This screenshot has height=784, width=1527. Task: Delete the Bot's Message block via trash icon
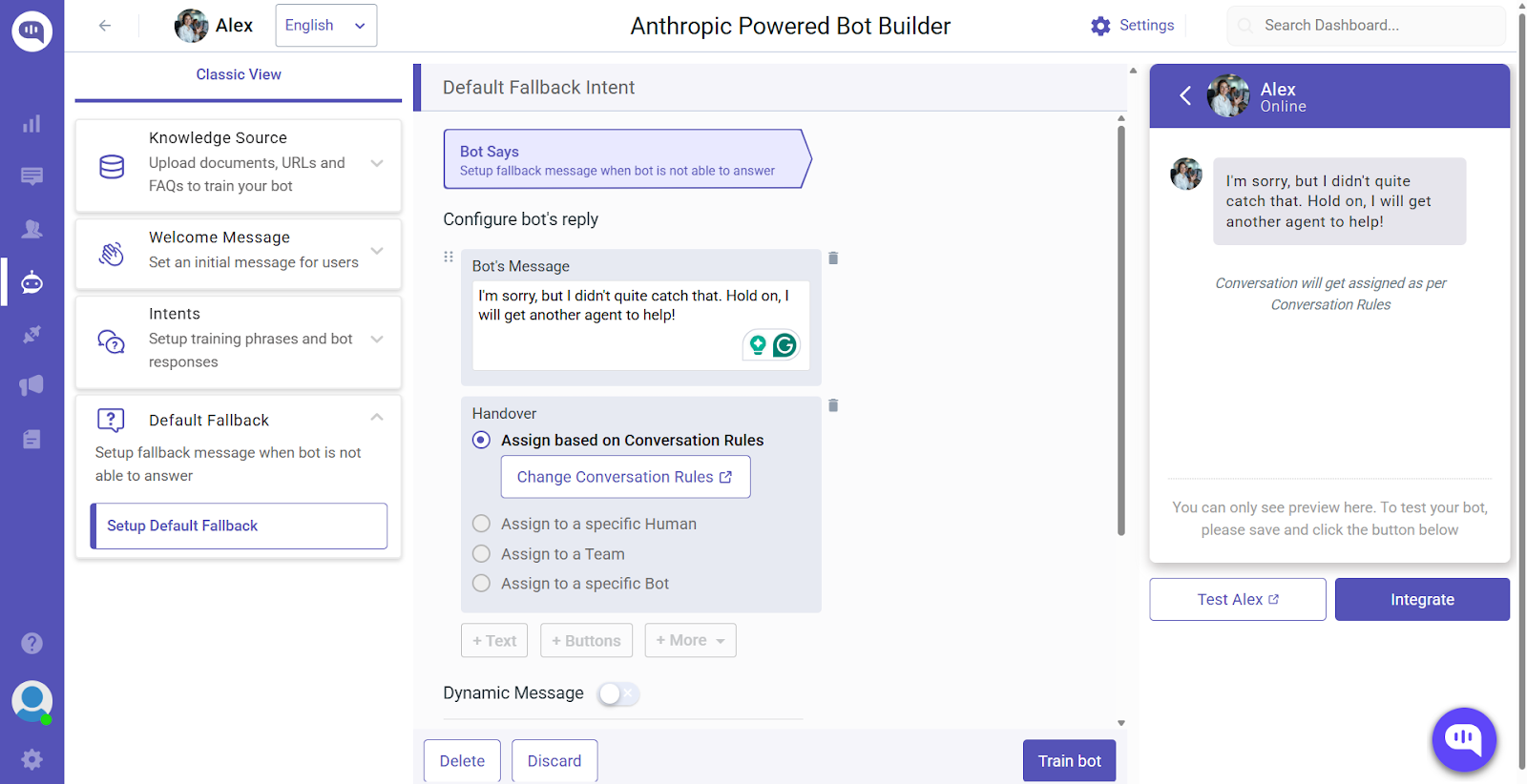click(833, 258)
